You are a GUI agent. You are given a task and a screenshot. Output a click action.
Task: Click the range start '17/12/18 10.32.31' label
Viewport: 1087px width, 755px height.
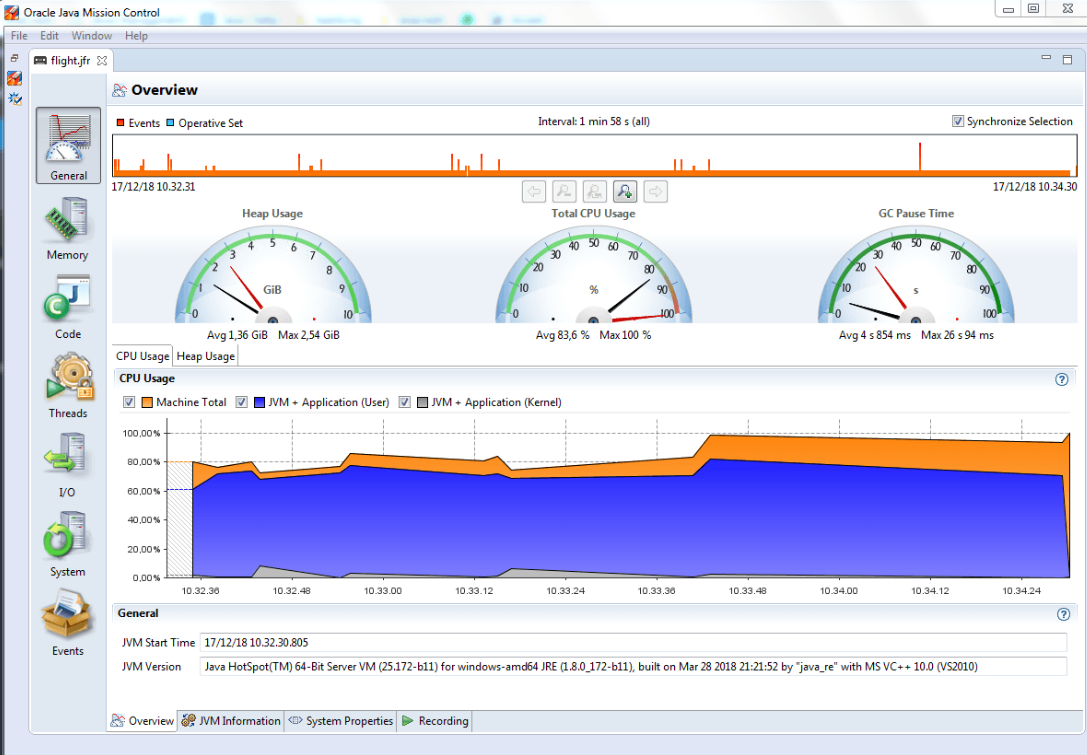pos(153,186)
